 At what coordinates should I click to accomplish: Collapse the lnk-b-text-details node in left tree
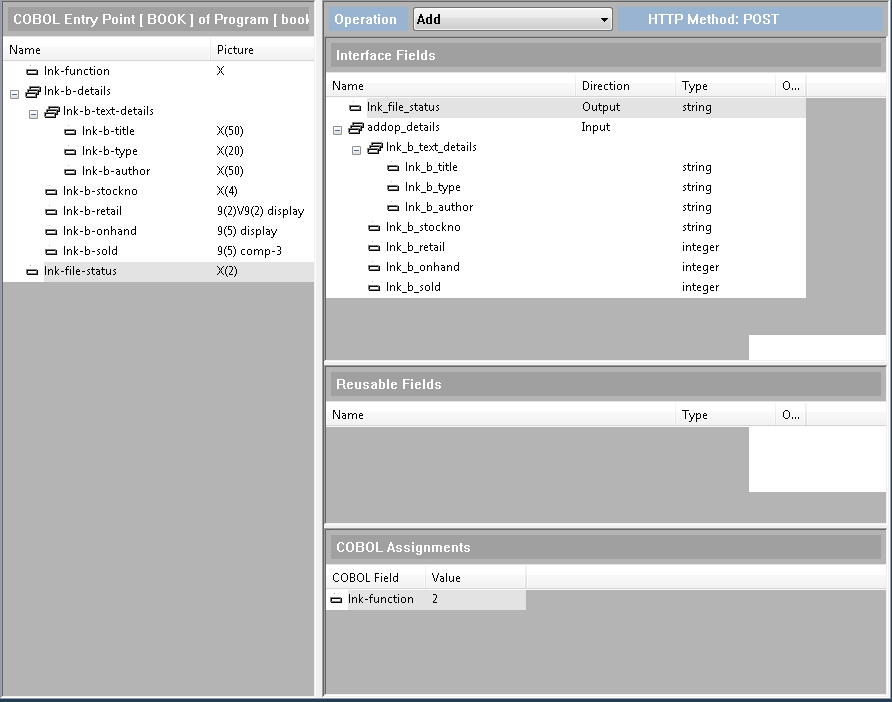coord(33,113)
